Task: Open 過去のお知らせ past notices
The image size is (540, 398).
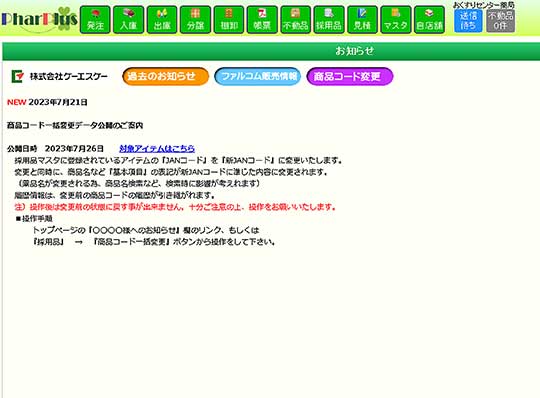Action: 166,76
